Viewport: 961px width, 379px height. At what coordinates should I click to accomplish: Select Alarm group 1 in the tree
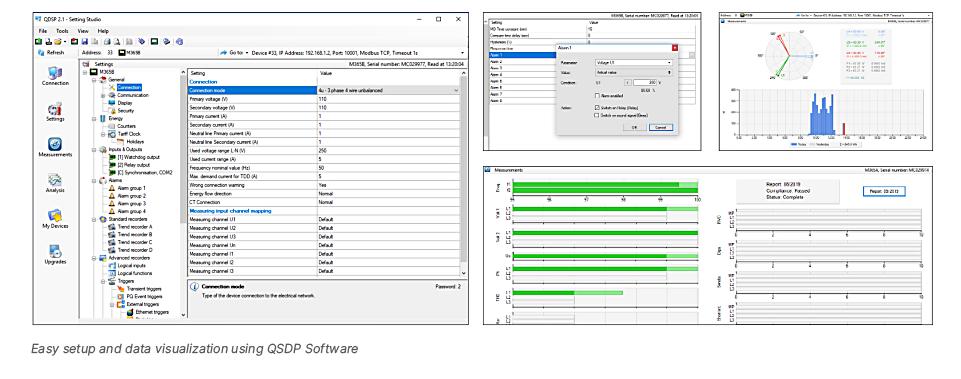(127, 188)
